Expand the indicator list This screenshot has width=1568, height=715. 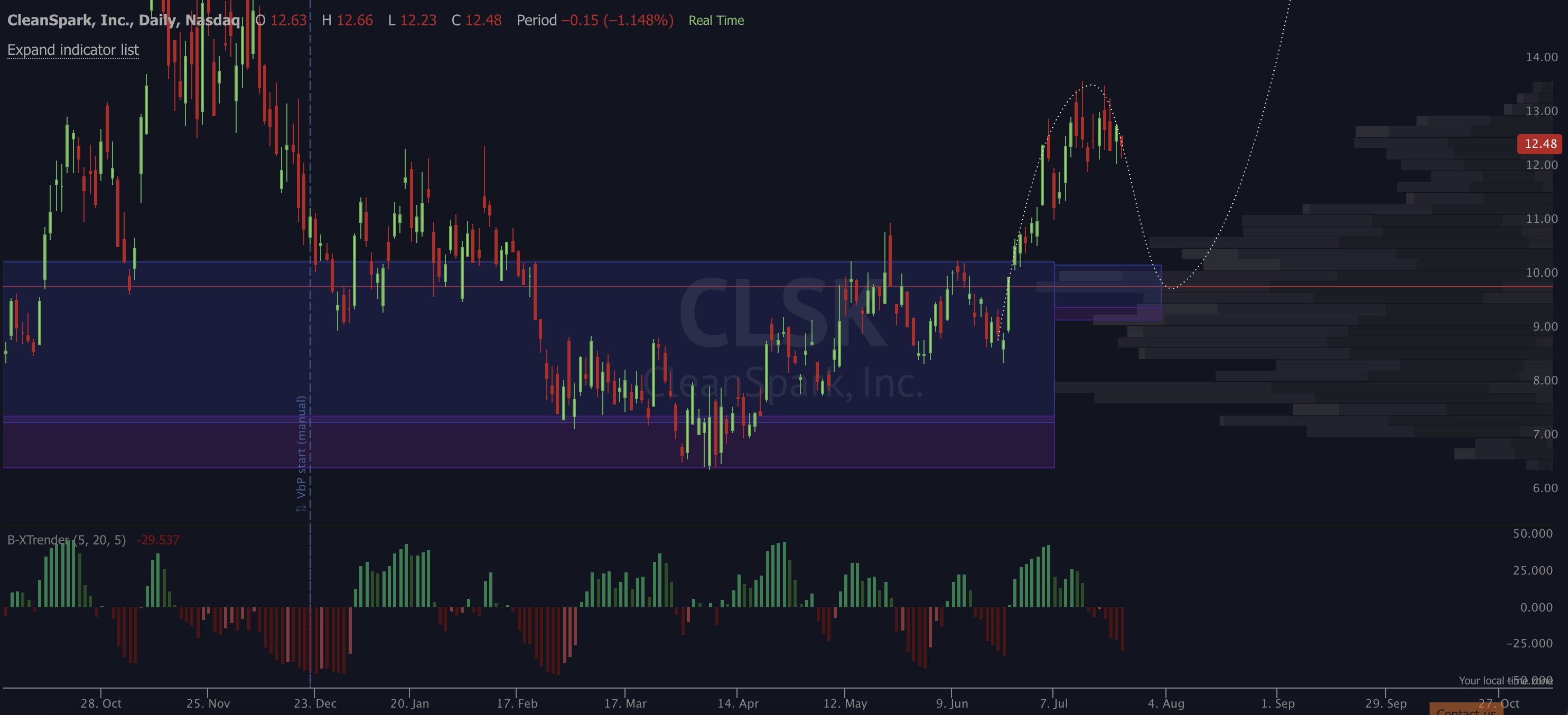tap(73, 50)
